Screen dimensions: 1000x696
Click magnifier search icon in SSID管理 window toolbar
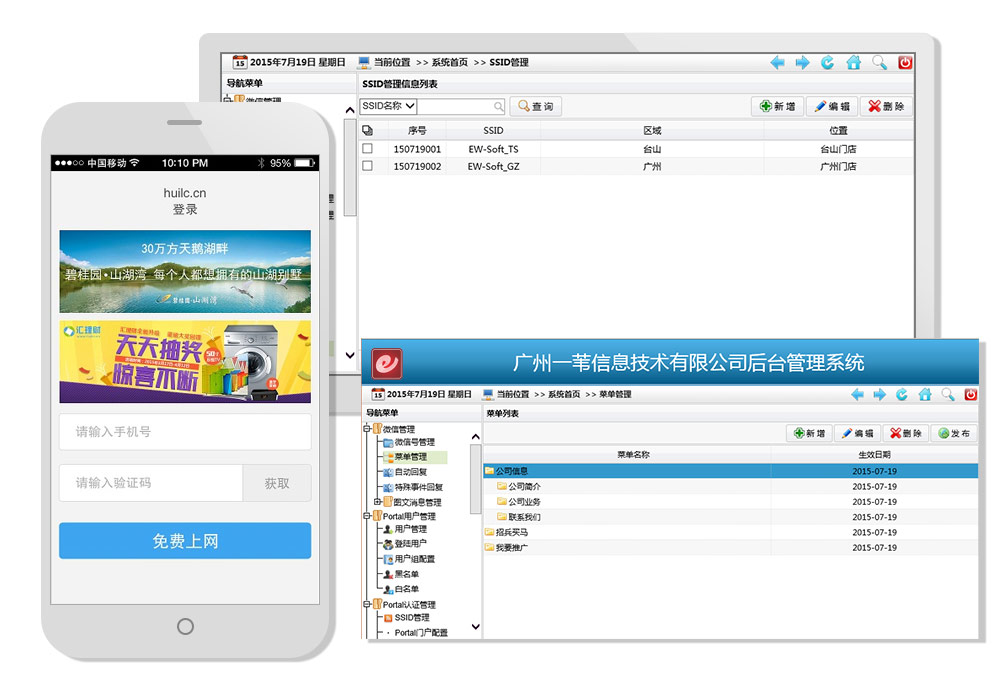(x=879, y=63)
